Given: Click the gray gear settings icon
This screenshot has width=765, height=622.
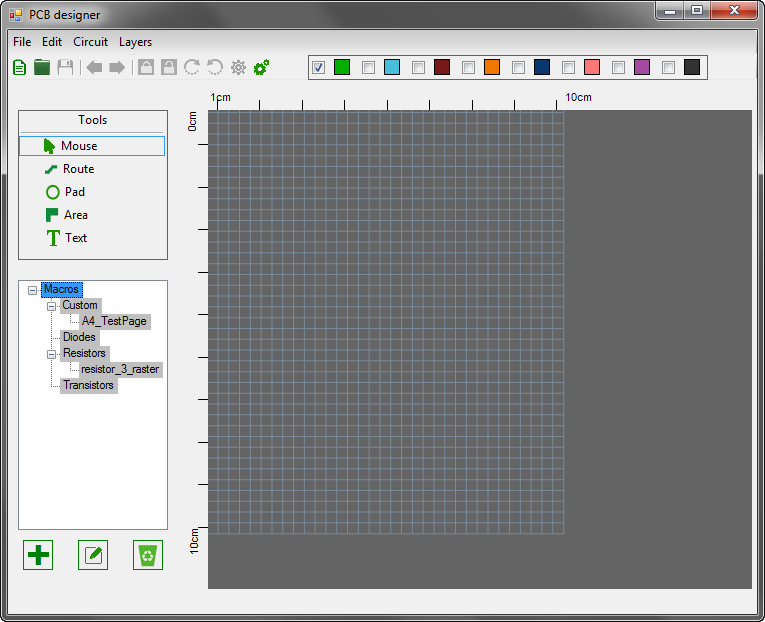Looking at the screenshot, I should pyautogui.click(x=238, y=67).
